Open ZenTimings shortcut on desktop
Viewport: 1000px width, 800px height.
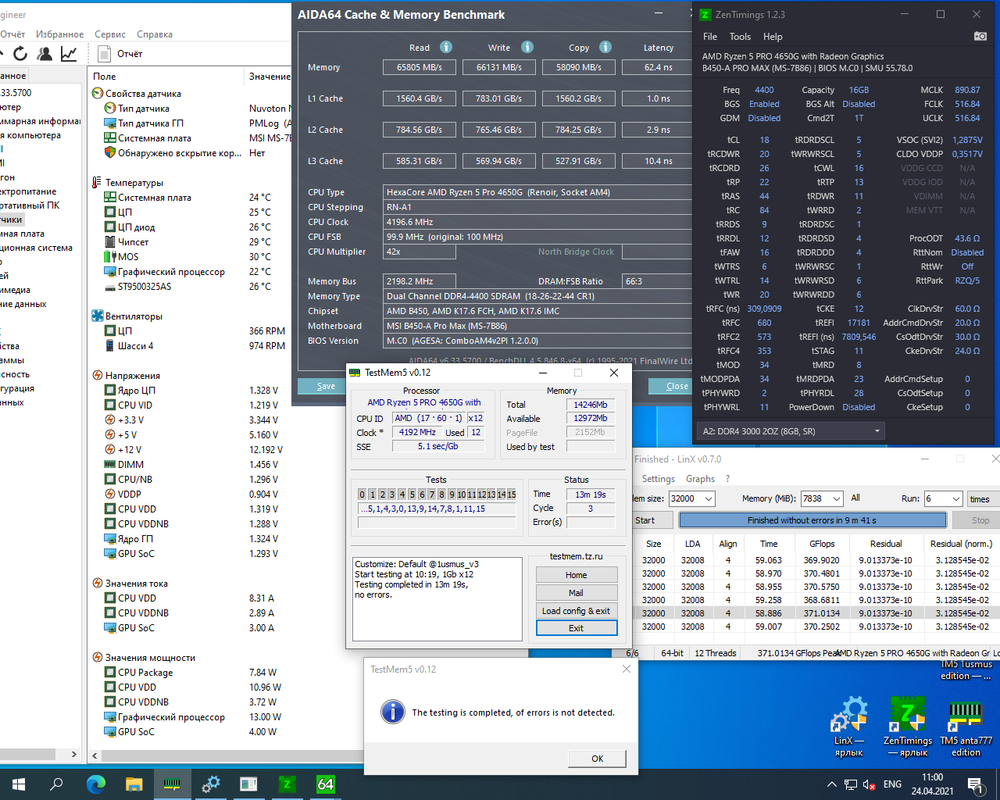point(908,727)
